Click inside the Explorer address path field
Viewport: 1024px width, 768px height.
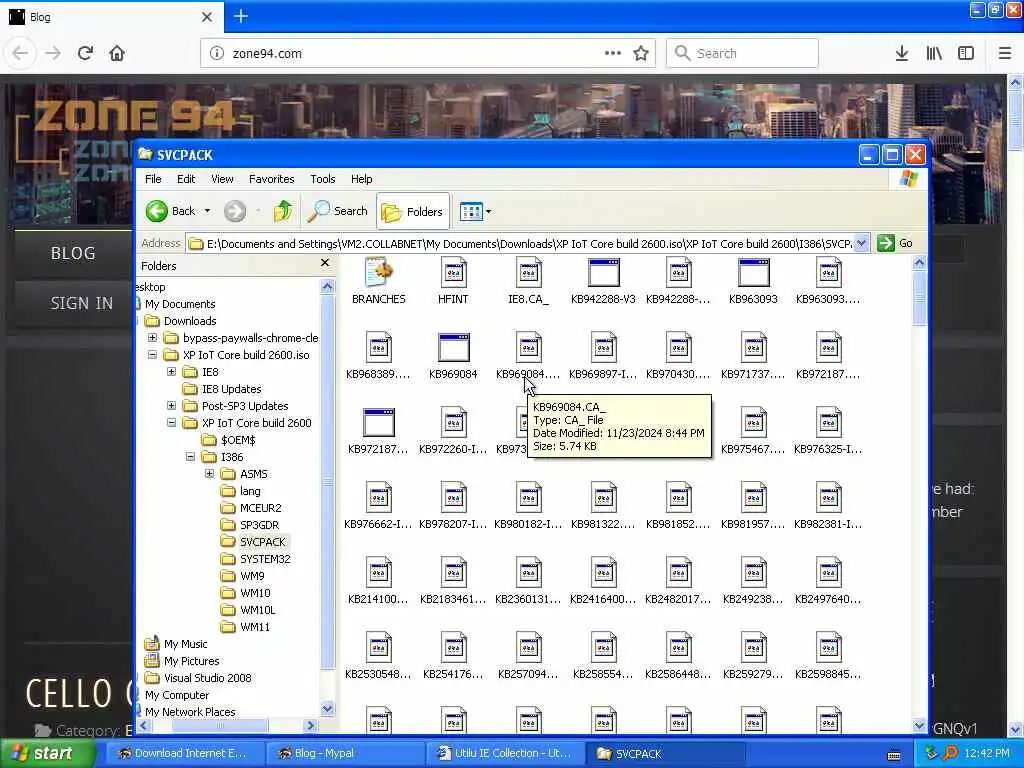click(520, 244)
